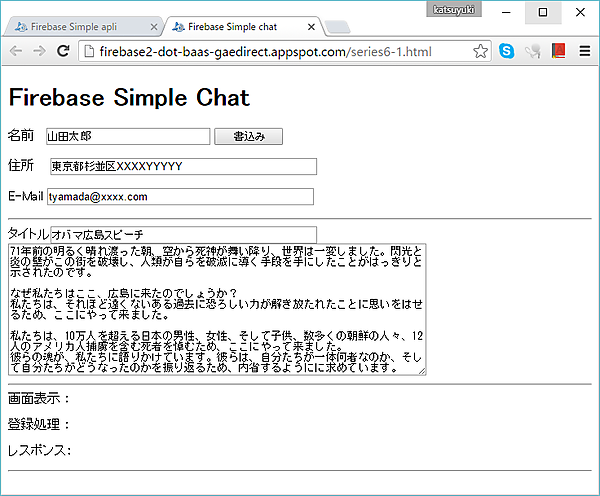This screenshot has height=496, width=600.
Task: Open the Chrome hamburger menu
Action: pos(585,51)
